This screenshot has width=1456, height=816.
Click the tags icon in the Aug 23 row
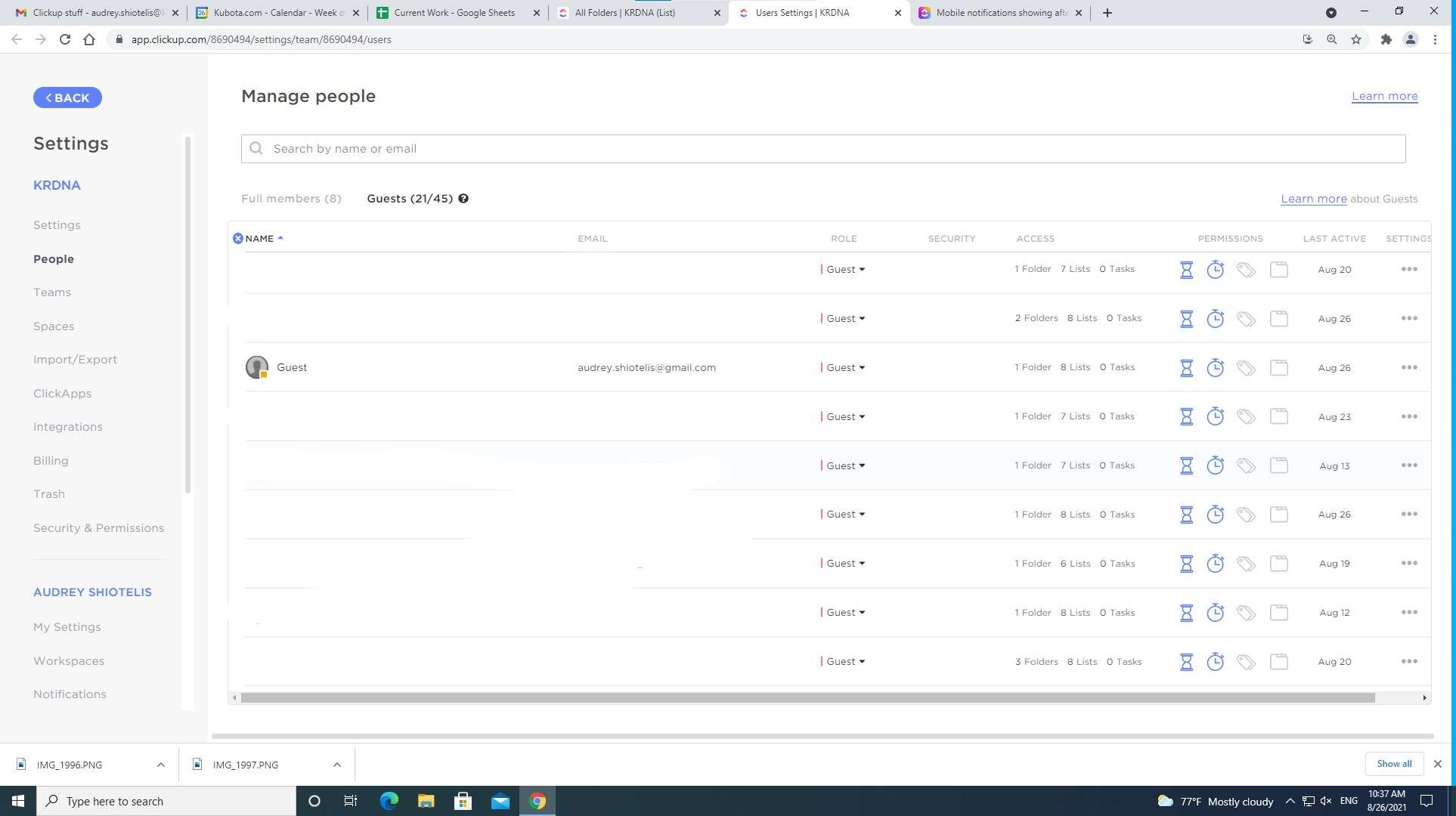click(1246, 417)
